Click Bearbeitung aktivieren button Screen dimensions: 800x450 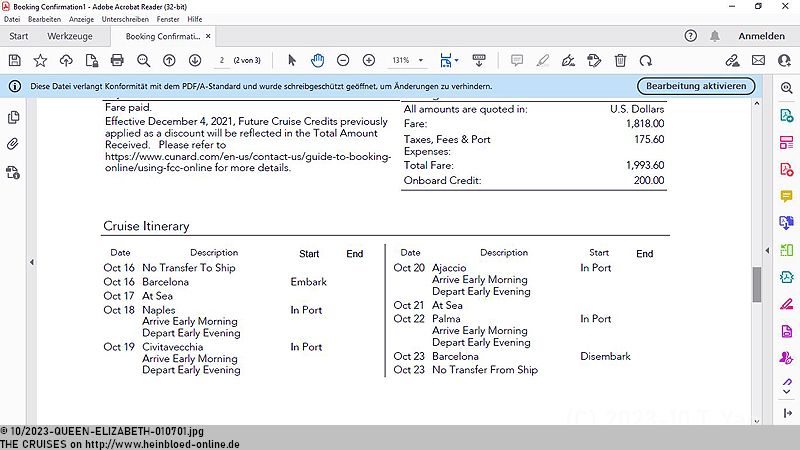[x=696, y=86]
